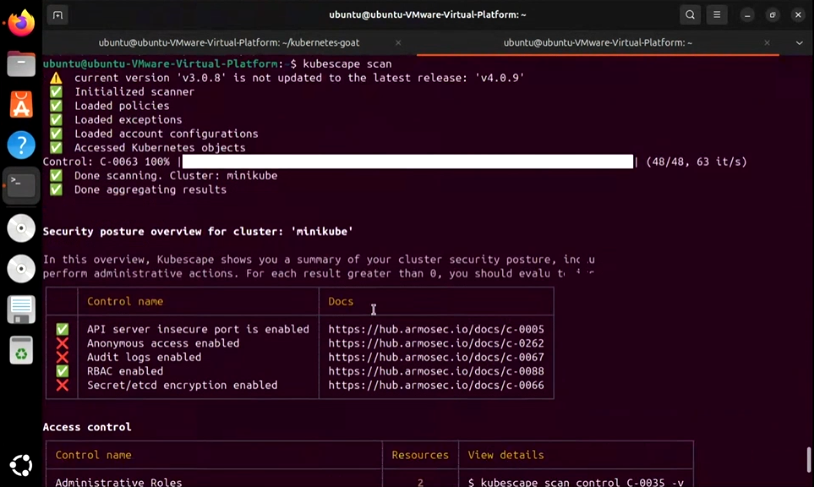Click check mark beside Done scanning
This screenshot has height=487, width=814.
click(56, 175)
